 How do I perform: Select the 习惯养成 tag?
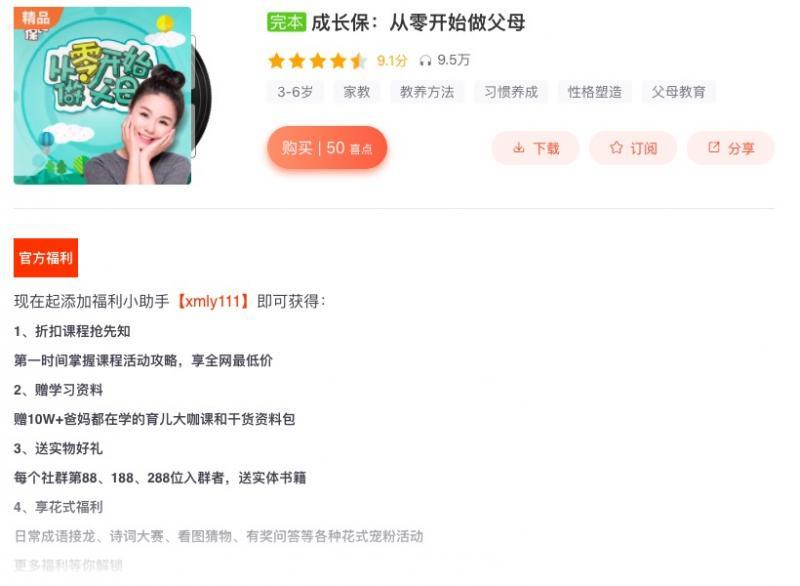tap(511, 92)
